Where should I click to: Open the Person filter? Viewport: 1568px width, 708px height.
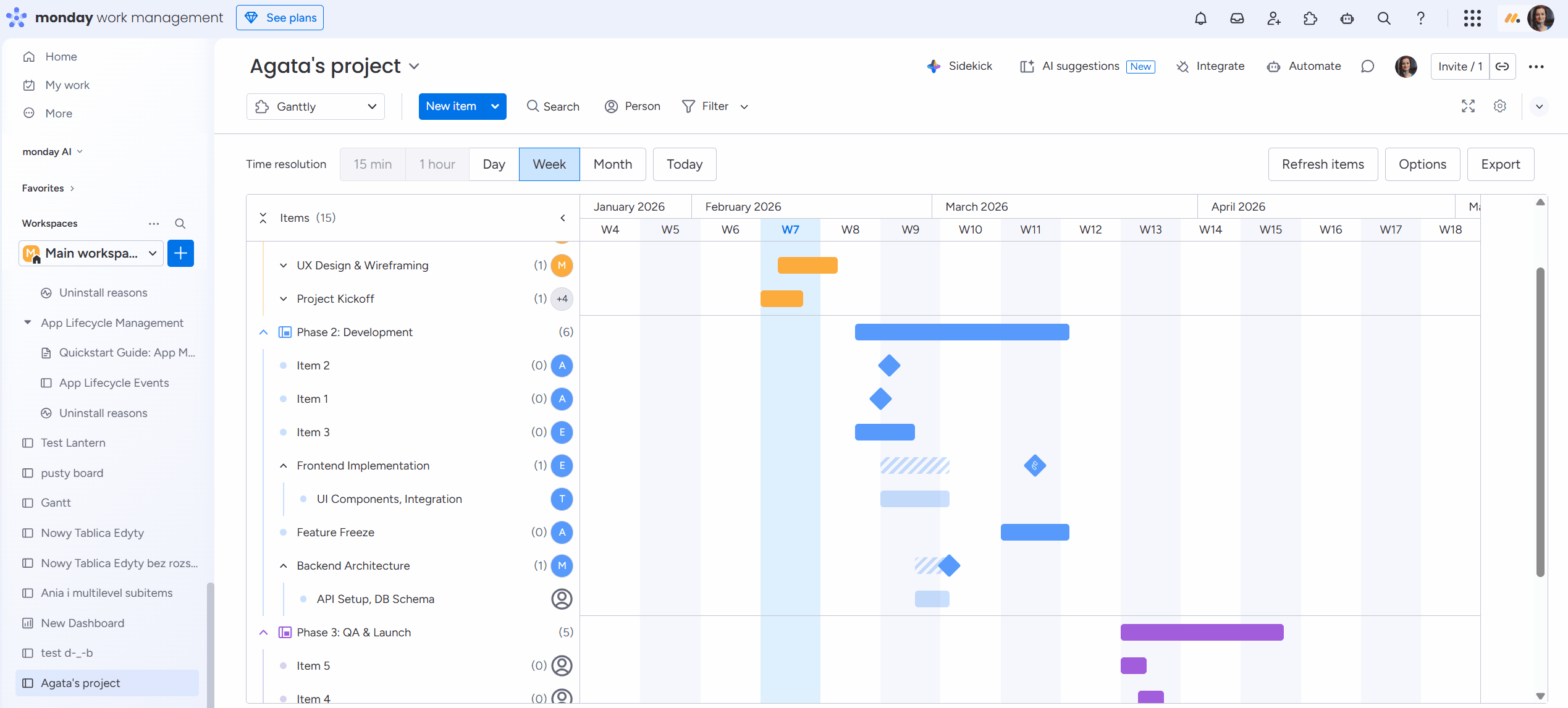point(632,106)
